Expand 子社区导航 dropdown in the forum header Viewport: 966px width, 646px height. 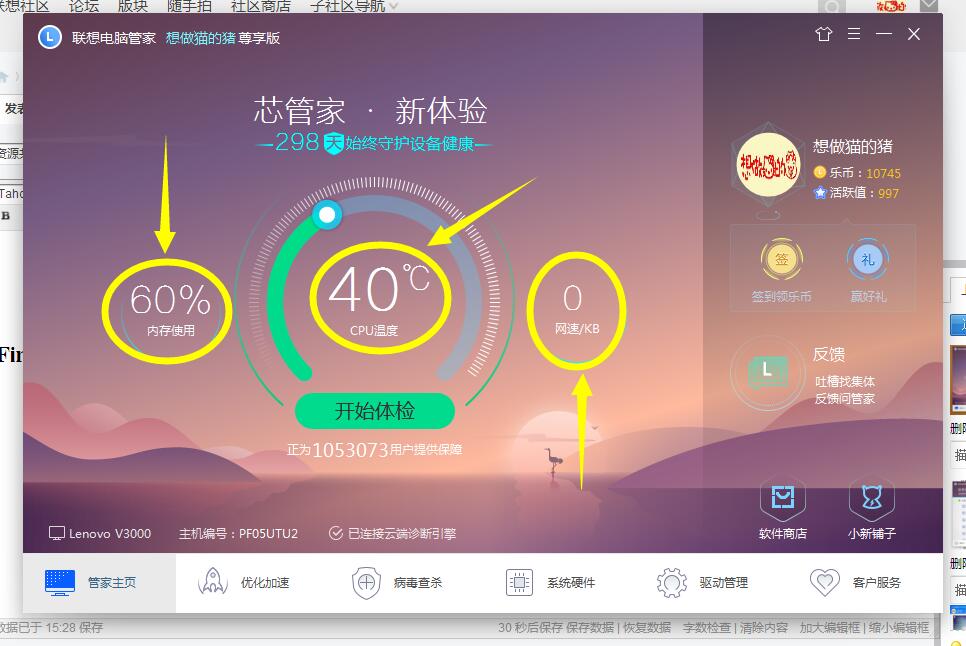(x=354, y=6)
